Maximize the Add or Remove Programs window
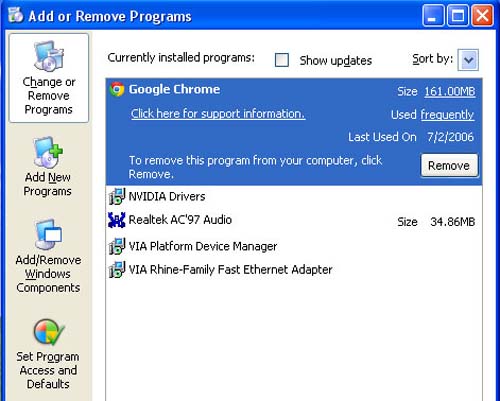The image size is (500, 401). [x=458, y=15]
